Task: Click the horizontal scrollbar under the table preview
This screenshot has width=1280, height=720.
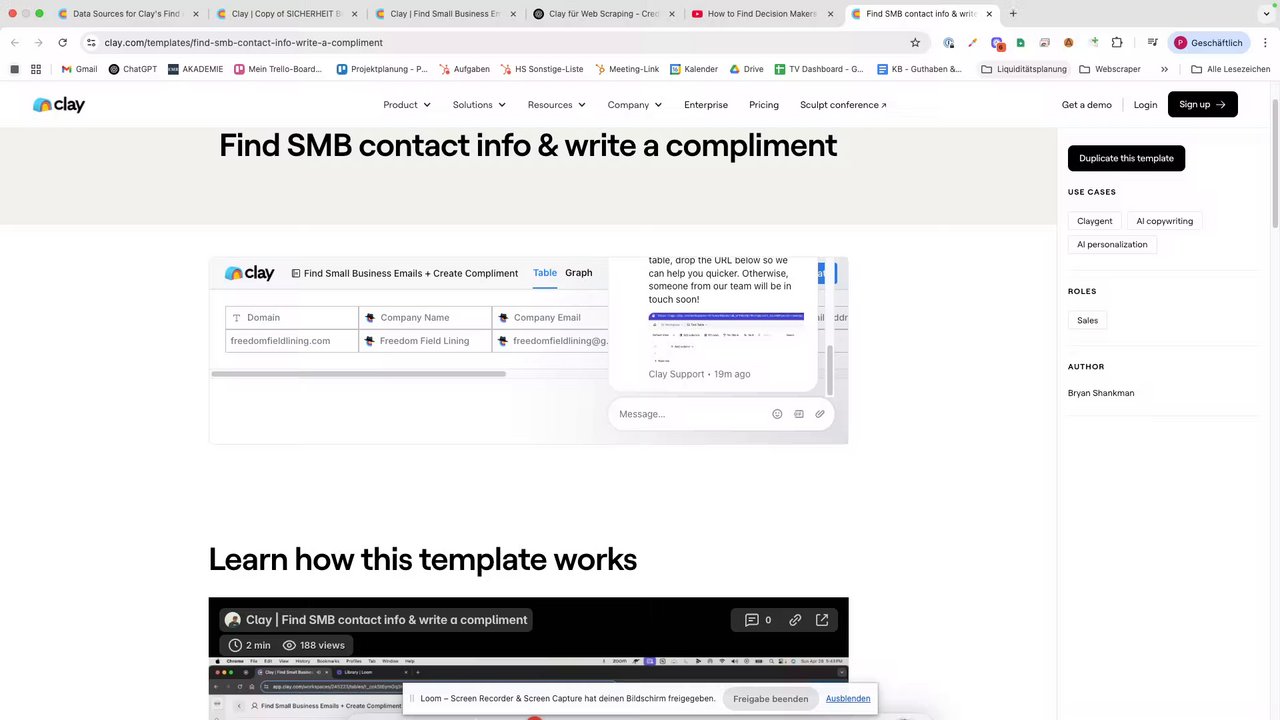Action: tap(358, 374)
